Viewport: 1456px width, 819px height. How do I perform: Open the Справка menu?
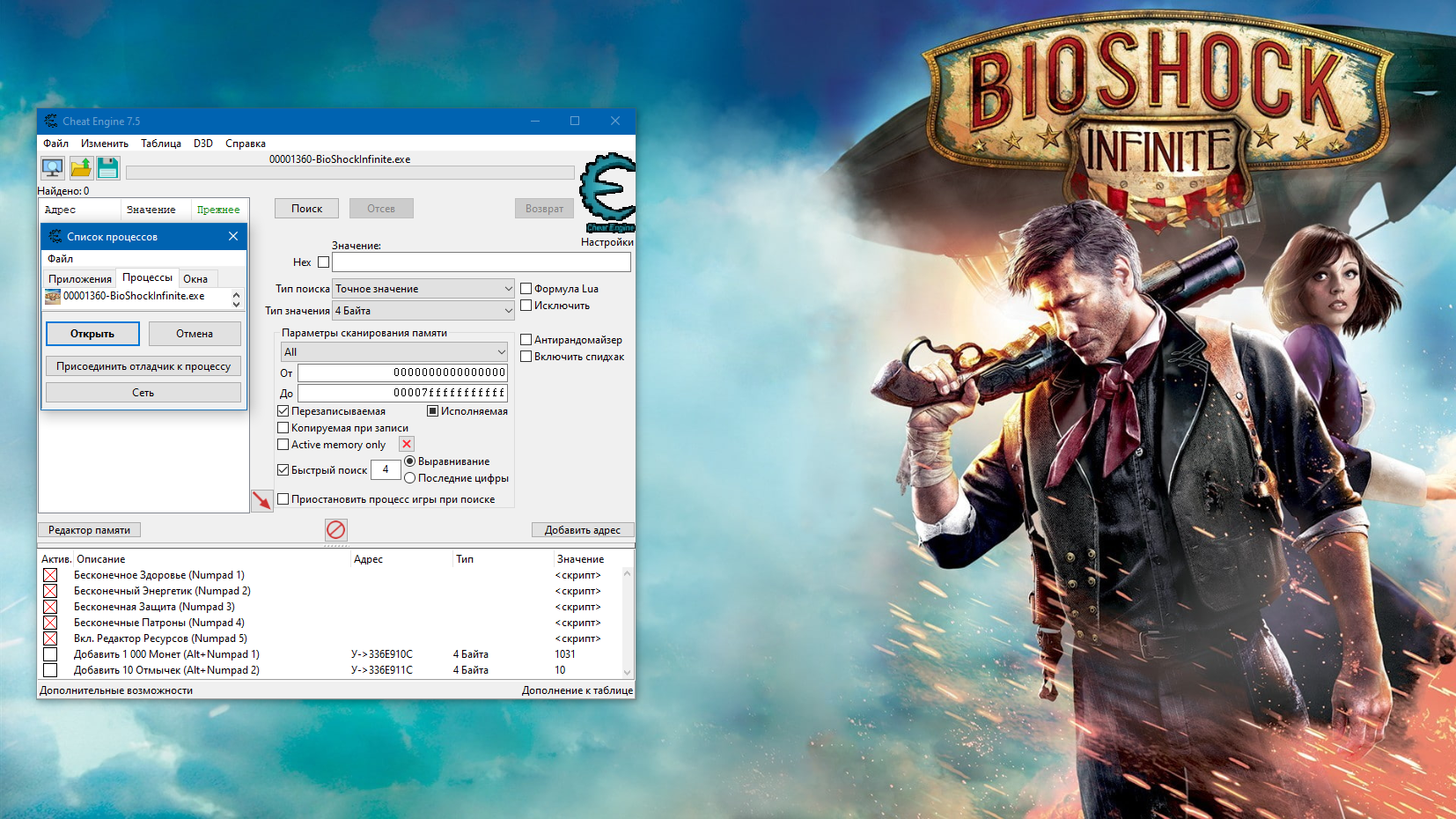245,144
